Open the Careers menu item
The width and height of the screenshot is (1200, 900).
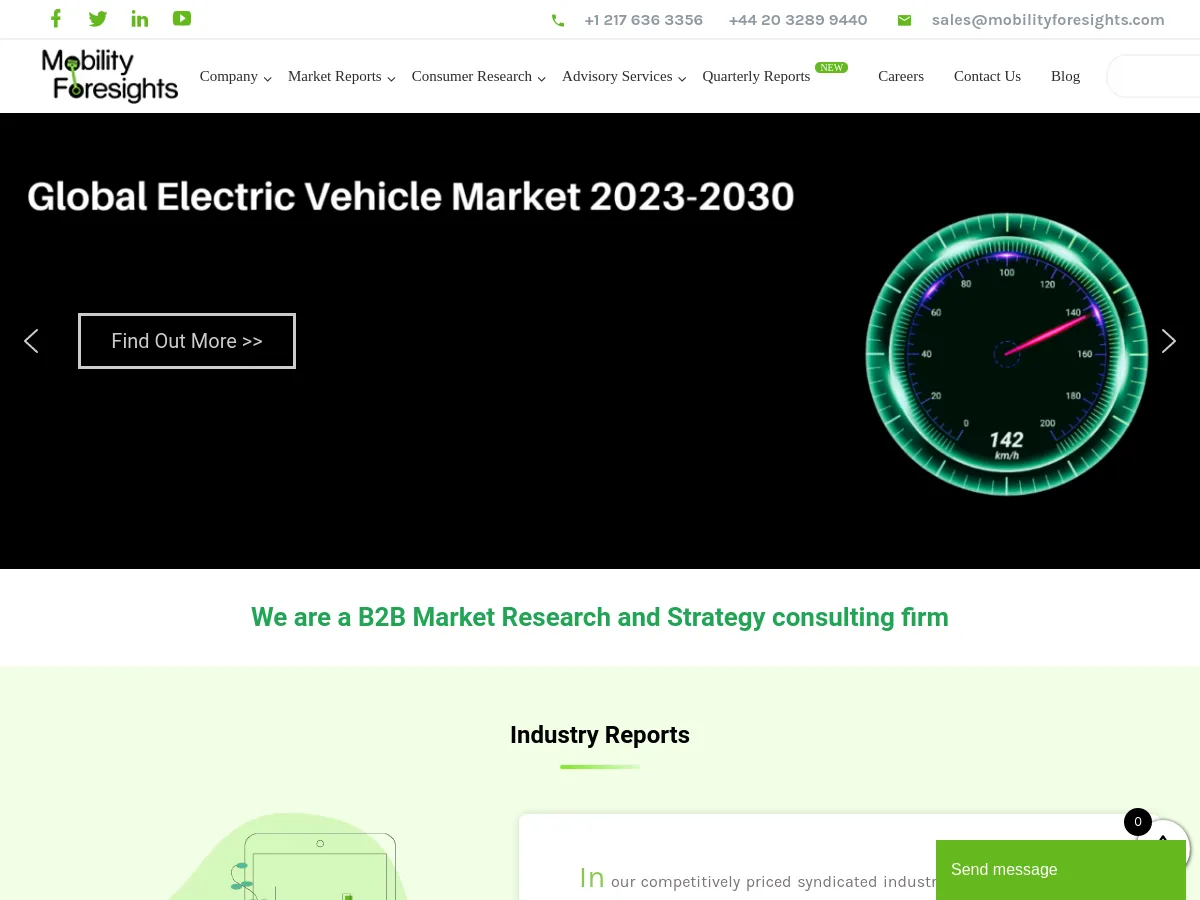(901, 76)
